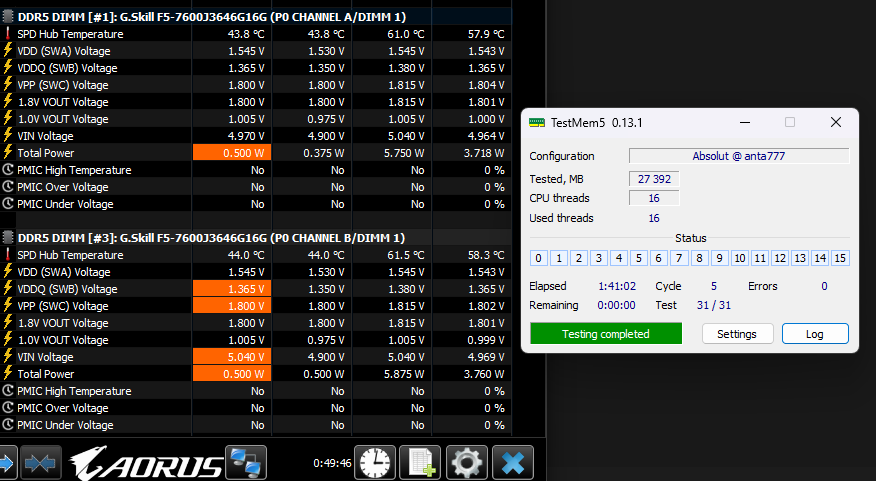876x481 pixels.
Task: Select DIMM #3 1.0V VOUT Voltage row label
Action: pyautogui.click(x=63, y=340)
